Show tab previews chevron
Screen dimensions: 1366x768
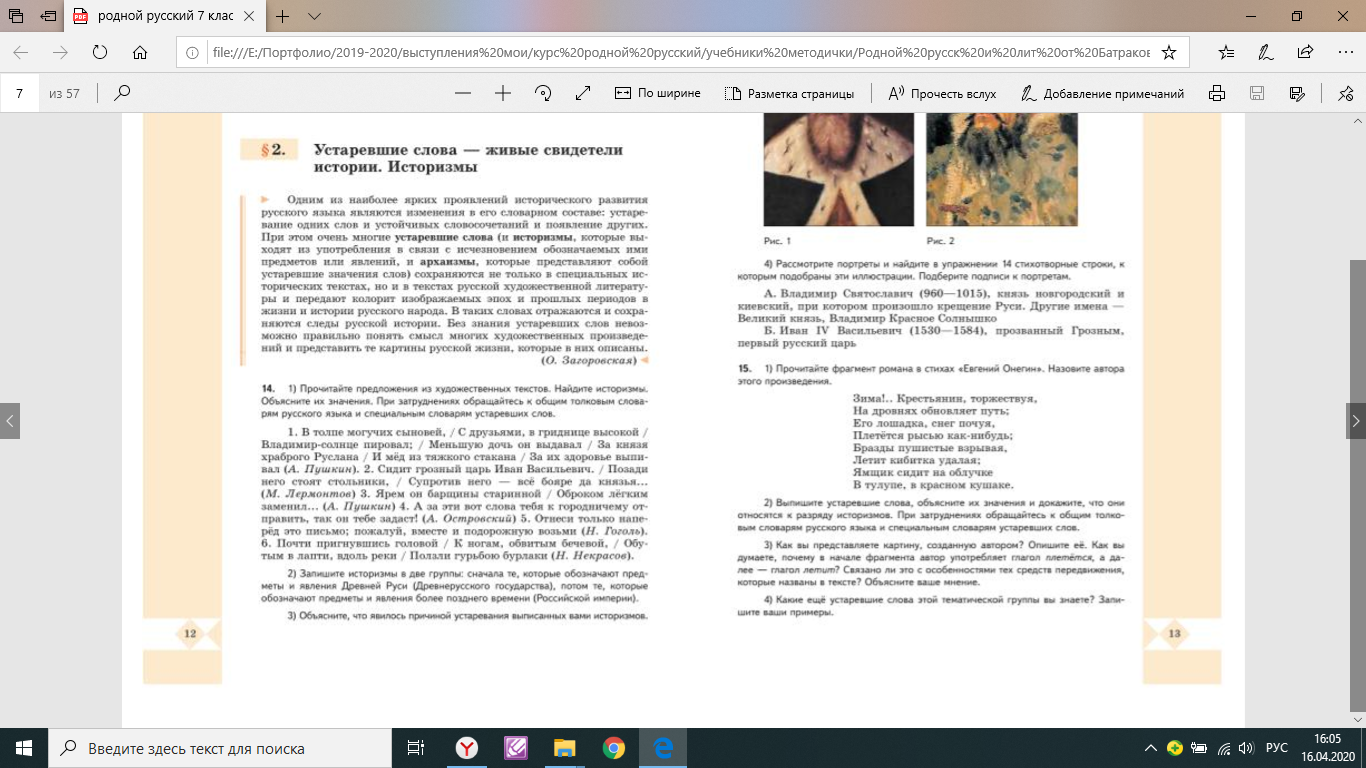(313, 16)
